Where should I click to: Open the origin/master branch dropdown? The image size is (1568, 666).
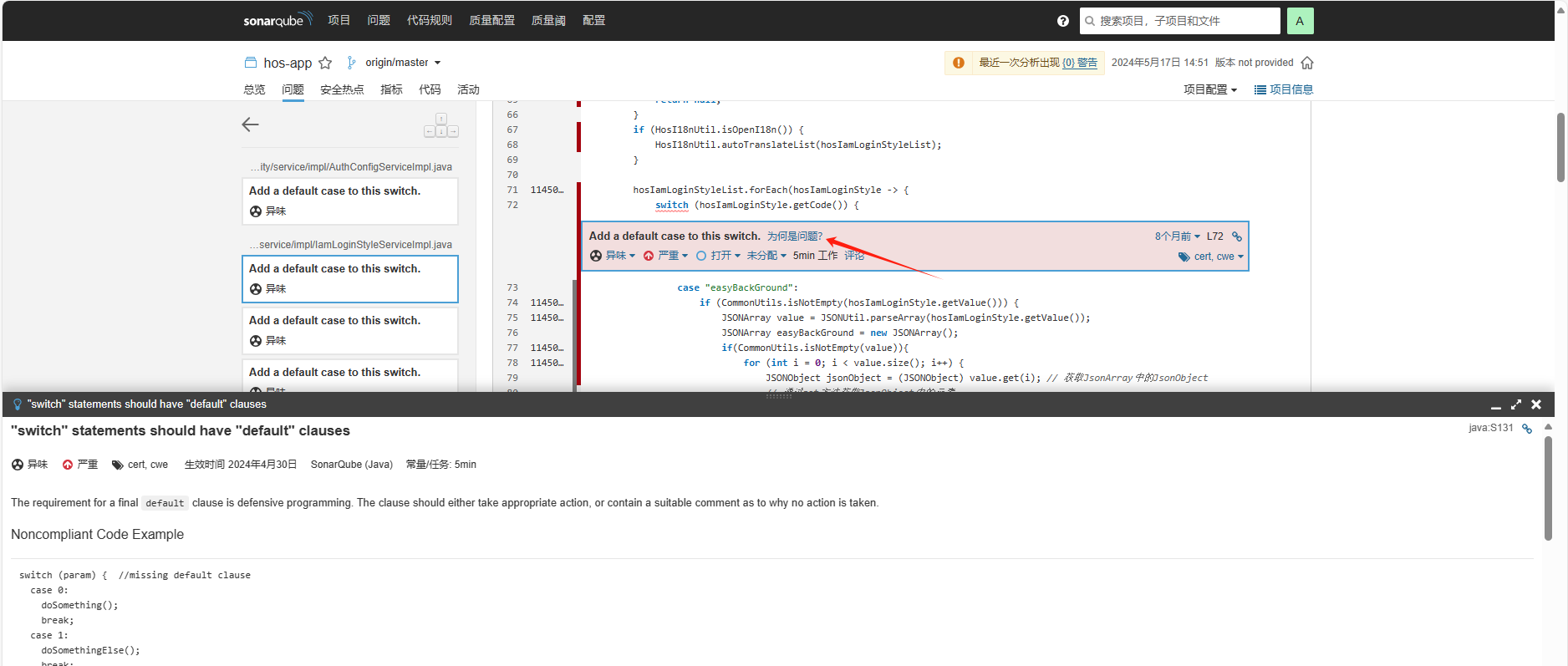pos(402,63)
